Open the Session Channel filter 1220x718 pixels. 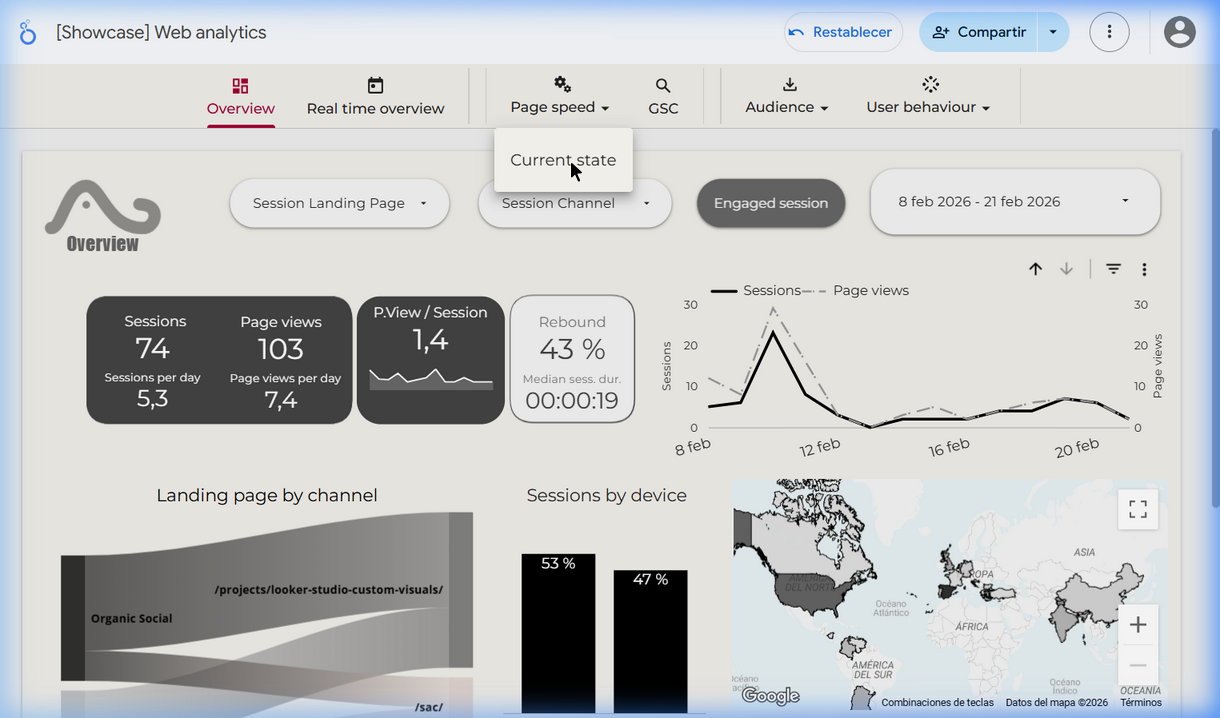[574, 203]
